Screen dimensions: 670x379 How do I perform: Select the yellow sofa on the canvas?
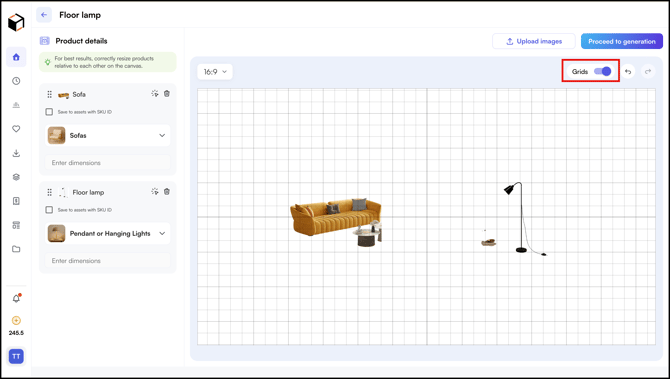tap(335, 216)
